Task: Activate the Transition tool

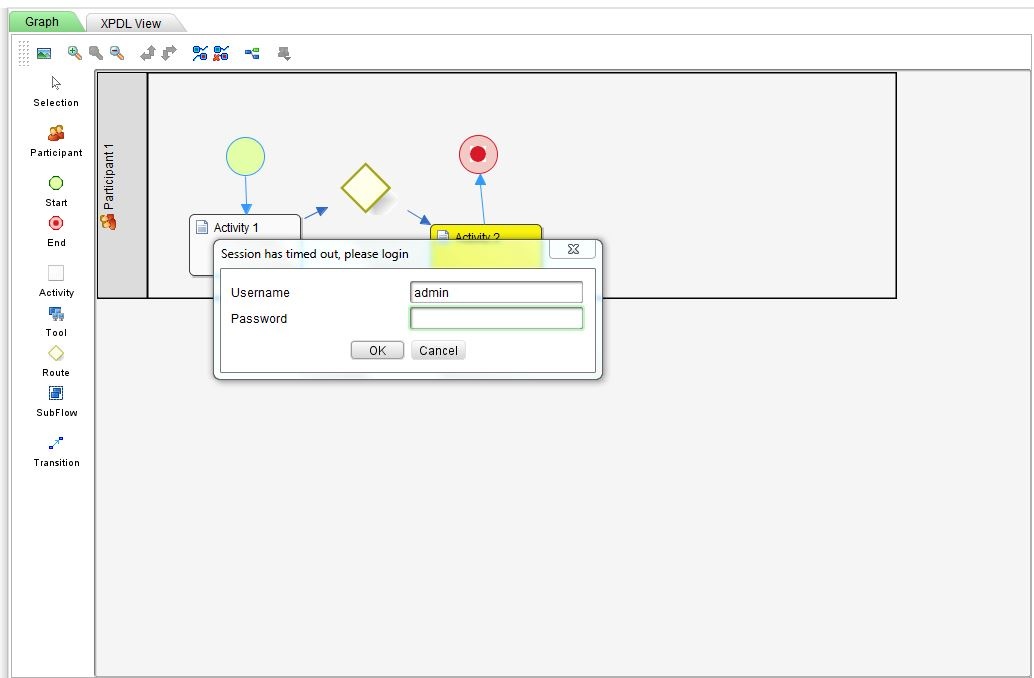Action: click(56, 443)
